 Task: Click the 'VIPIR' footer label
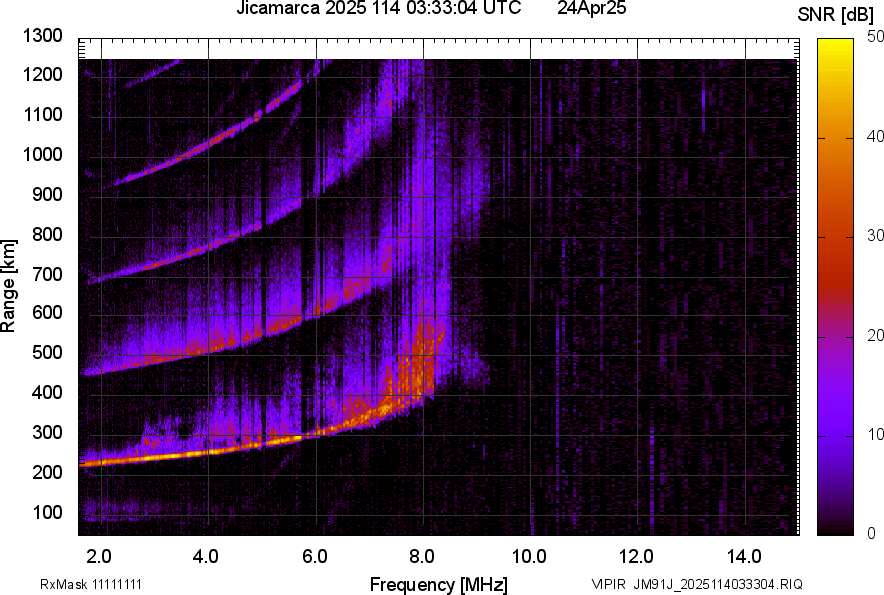click(x=608, y=584)
